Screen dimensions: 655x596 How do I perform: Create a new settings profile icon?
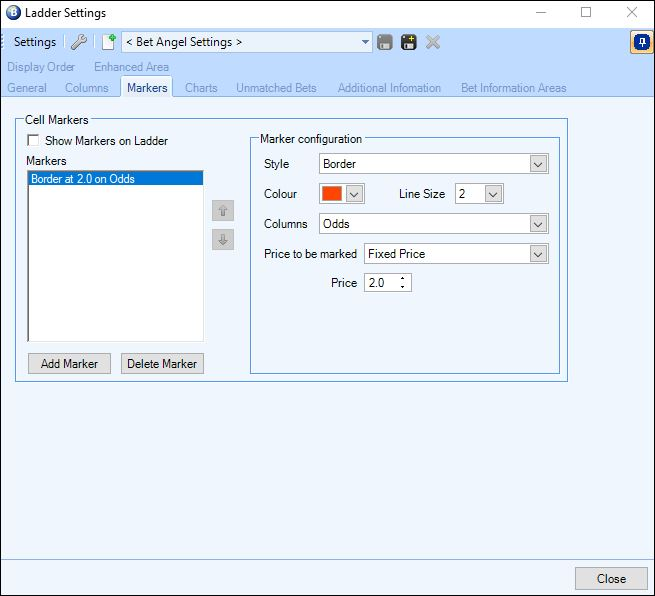pyautogui.click(x=109, y=42)
